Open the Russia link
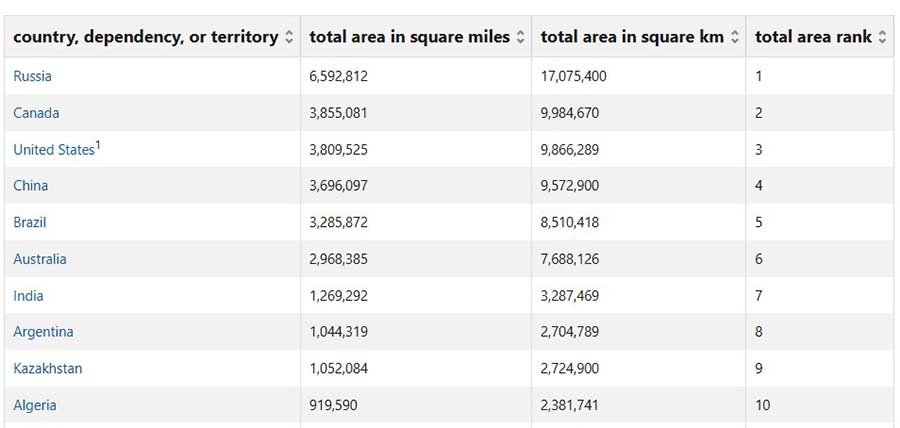900x428 pixels. (x=32, y=76)
